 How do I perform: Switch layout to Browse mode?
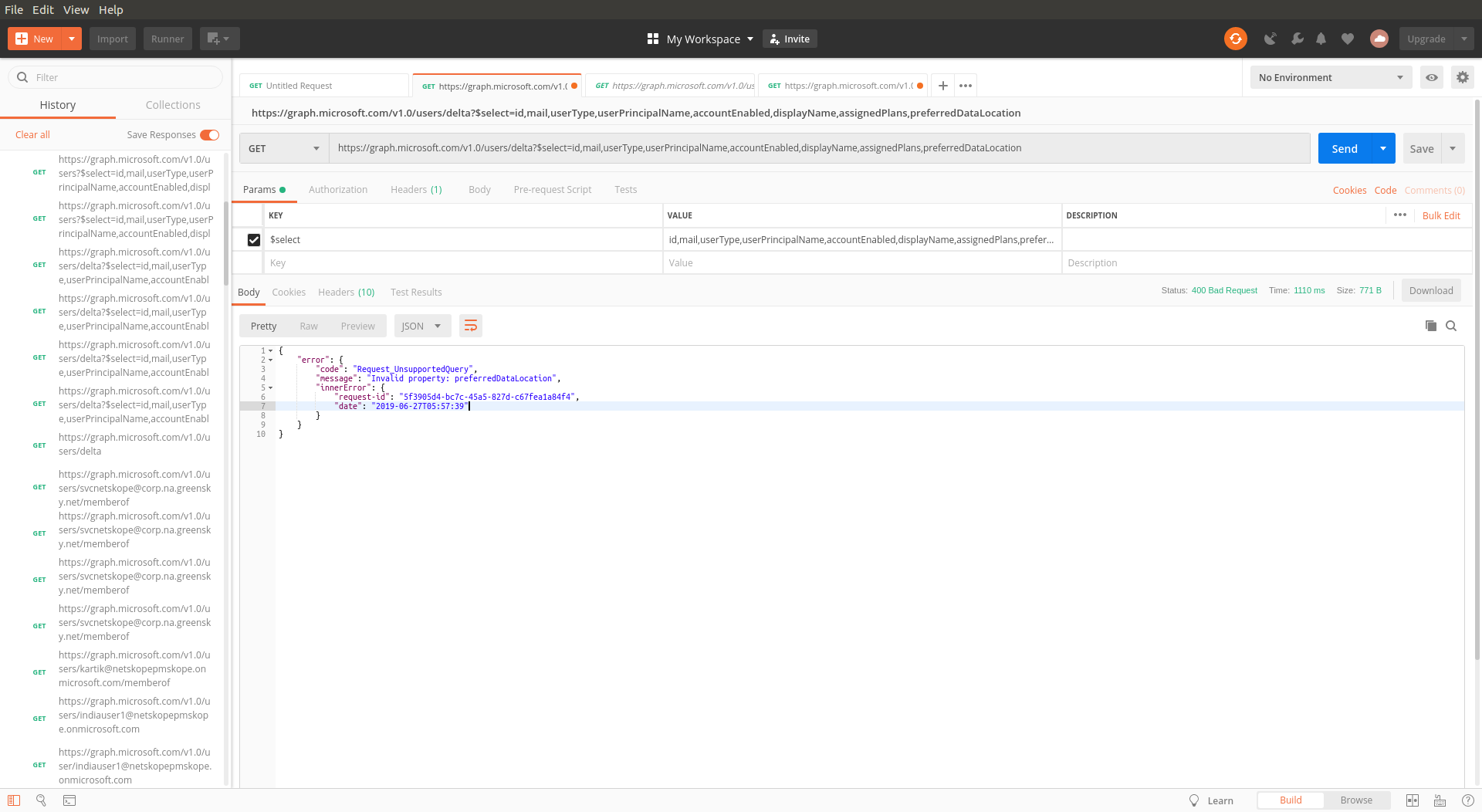[x=1356, y=800]
